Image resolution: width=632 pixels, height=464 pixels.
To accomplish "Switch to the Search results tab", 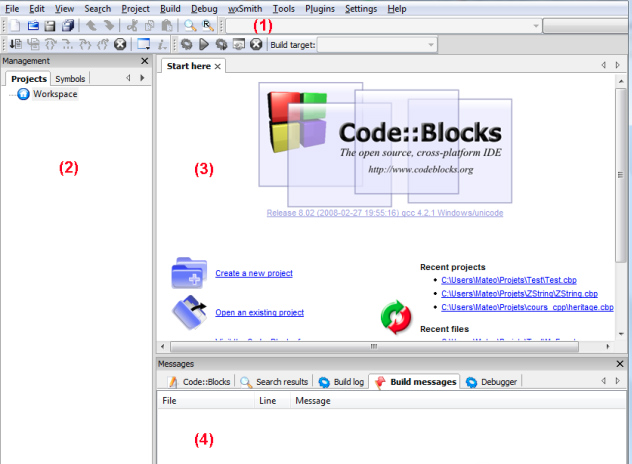I will click(x=274, y=381).
